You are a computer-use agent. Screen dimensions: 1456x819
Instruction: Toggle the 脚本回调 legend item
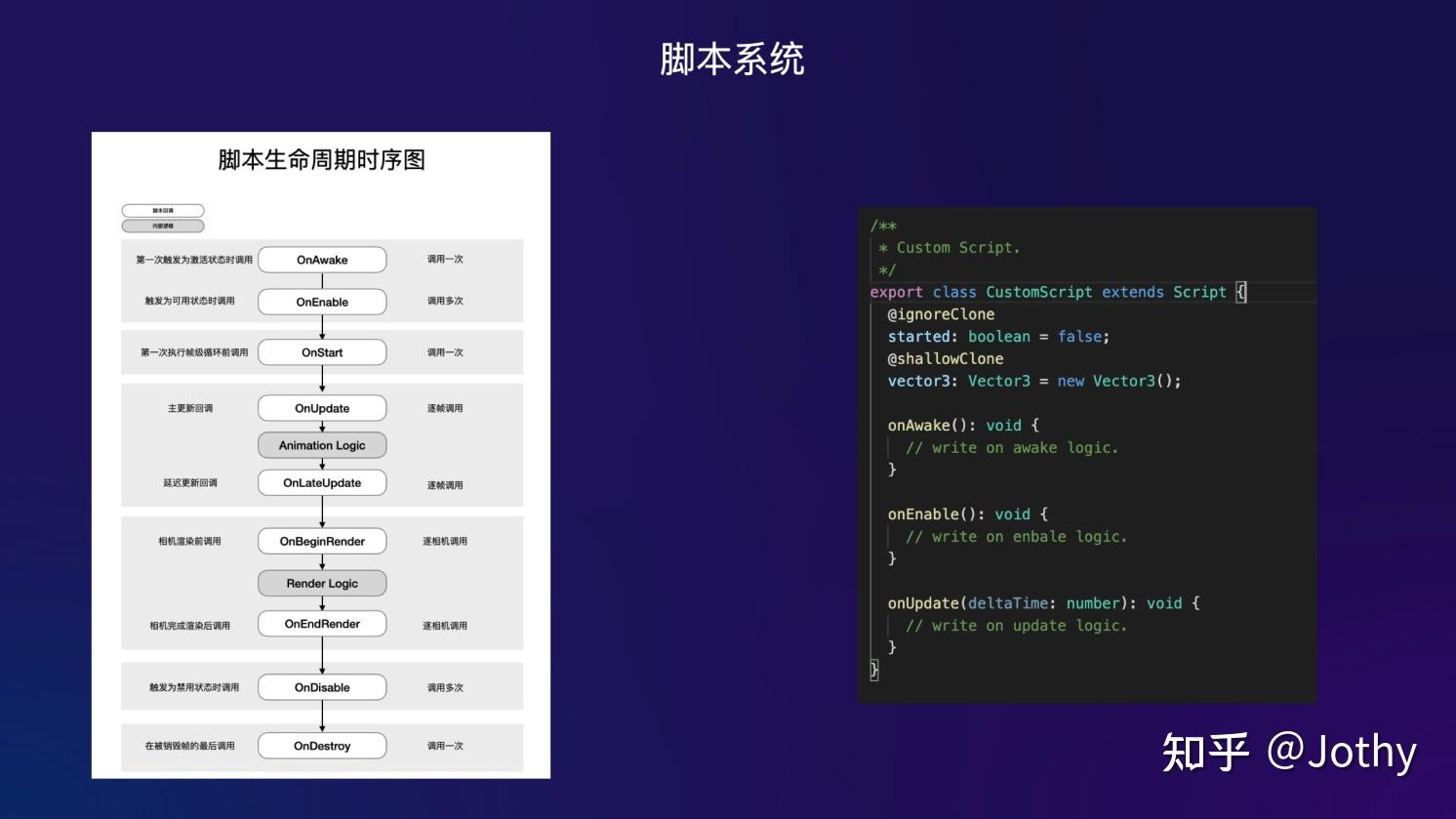pos(162,210)
